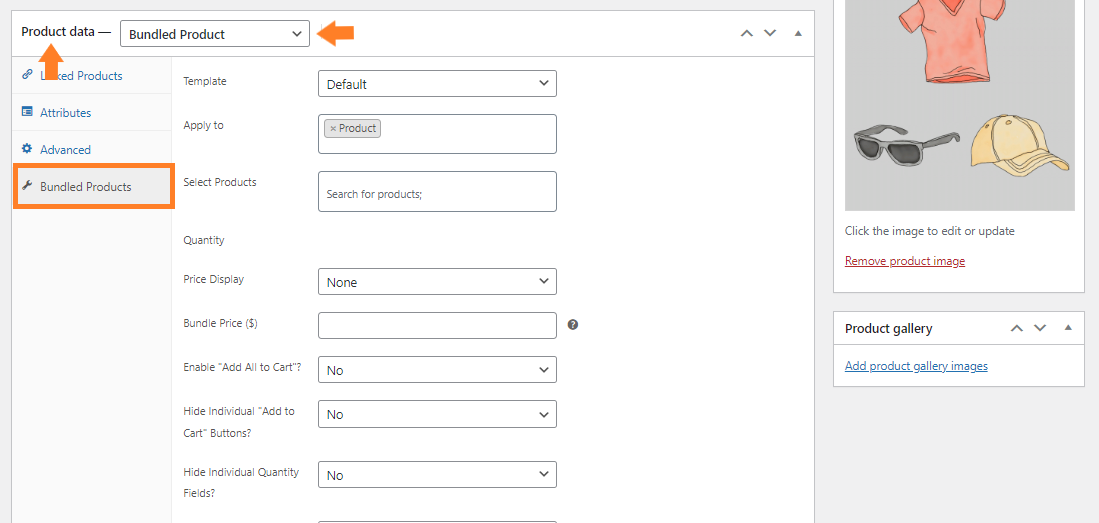1099x523 pixels.
Task: Move Product gallery panel down
Action: [x=1040, y=328]
